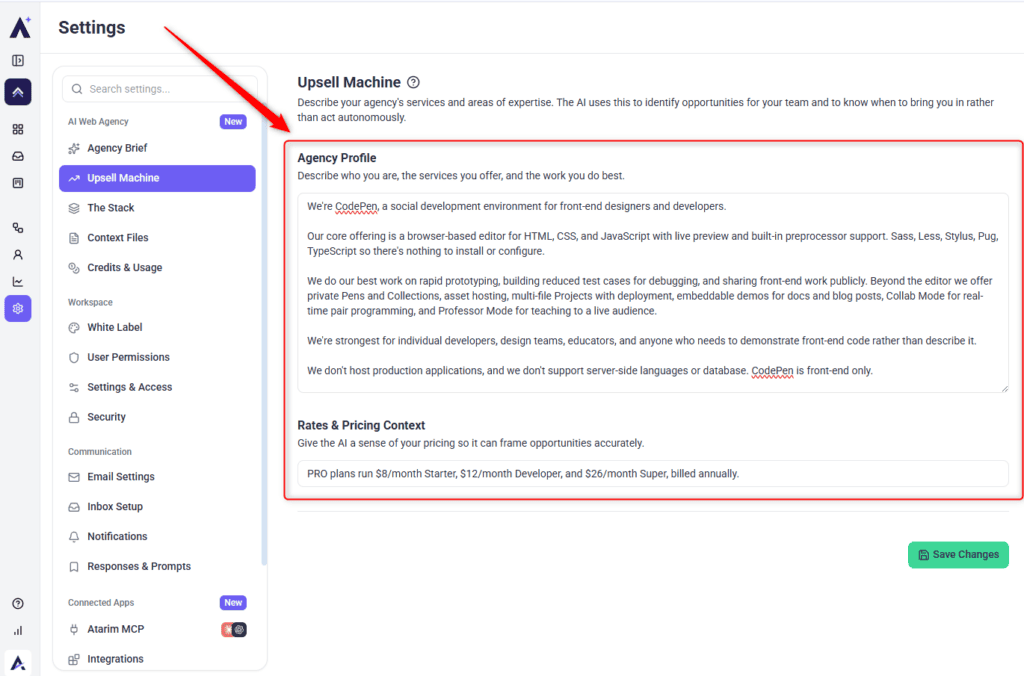Image resolution: width=1024 pixels, height=676 pixels.
Task: Go to Credits & Usage
Action: pyautogui.click(x=157, y=268)
